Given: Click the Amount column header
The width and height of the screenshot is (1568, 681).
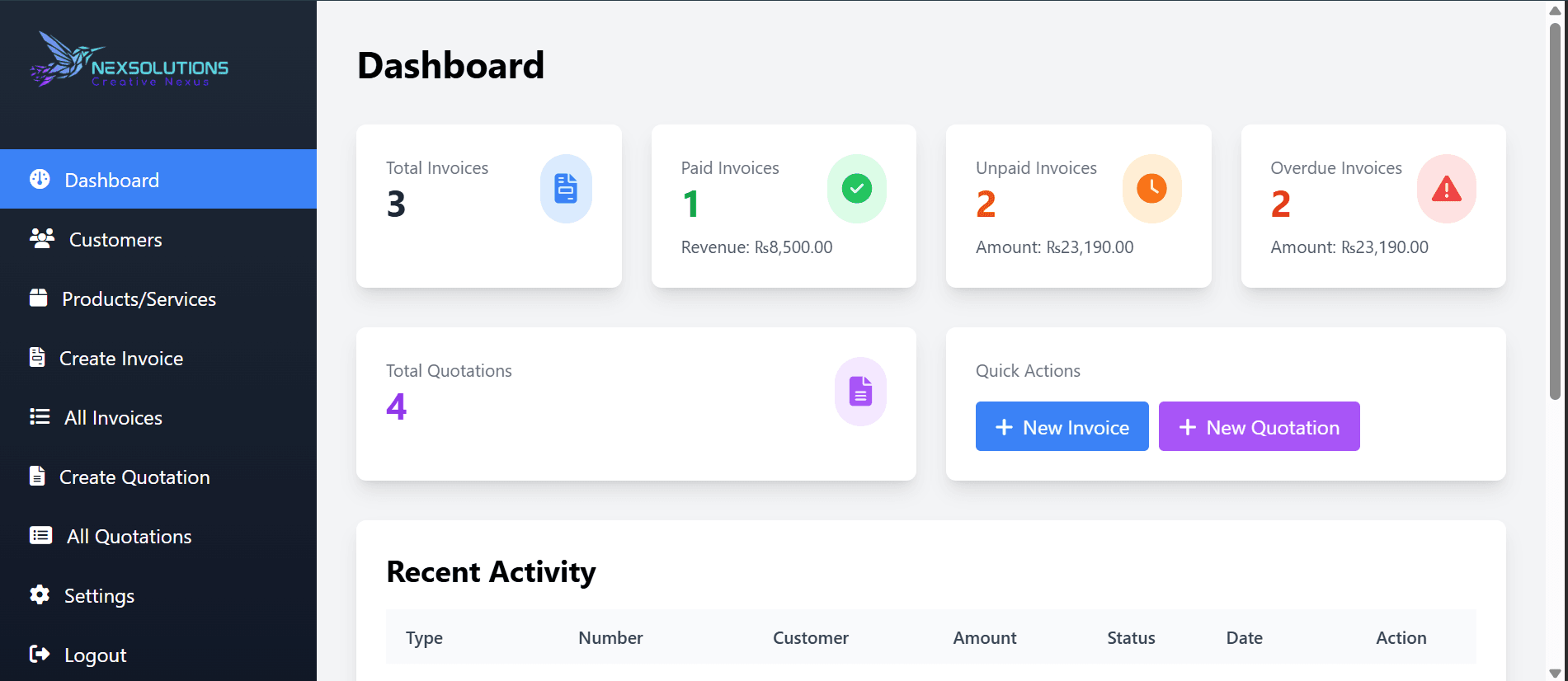Looking at the screenshot, I should pyautogui.click(x=985, y=637).
